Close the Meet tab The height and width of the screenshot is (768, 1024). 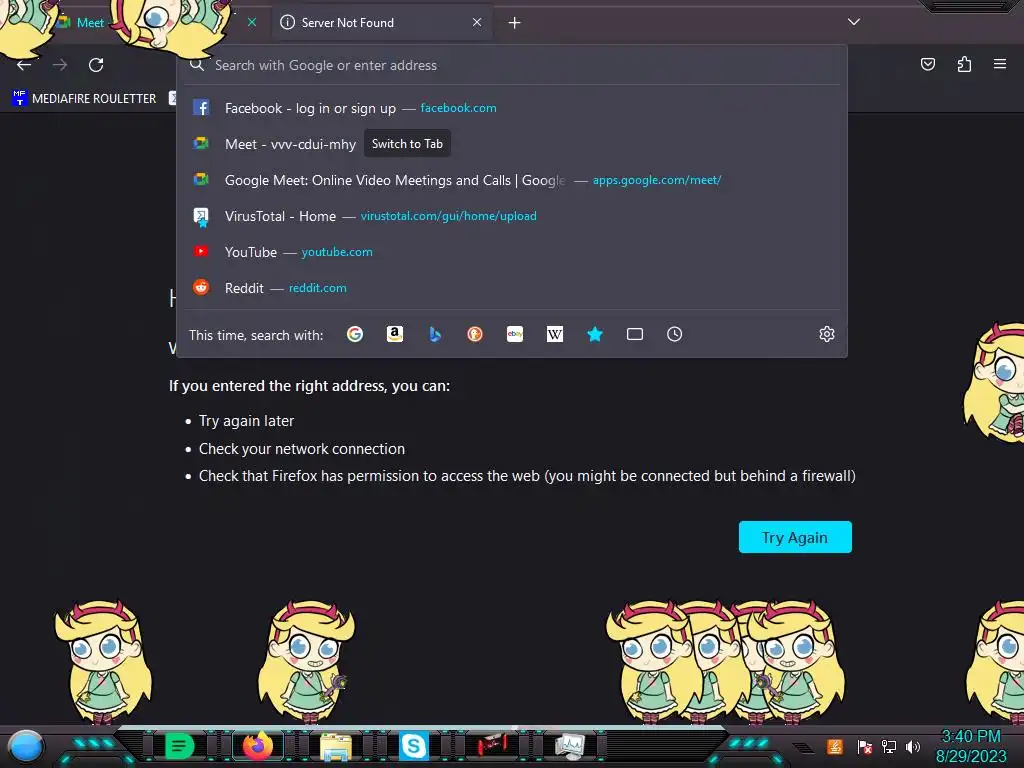(251, 22)
